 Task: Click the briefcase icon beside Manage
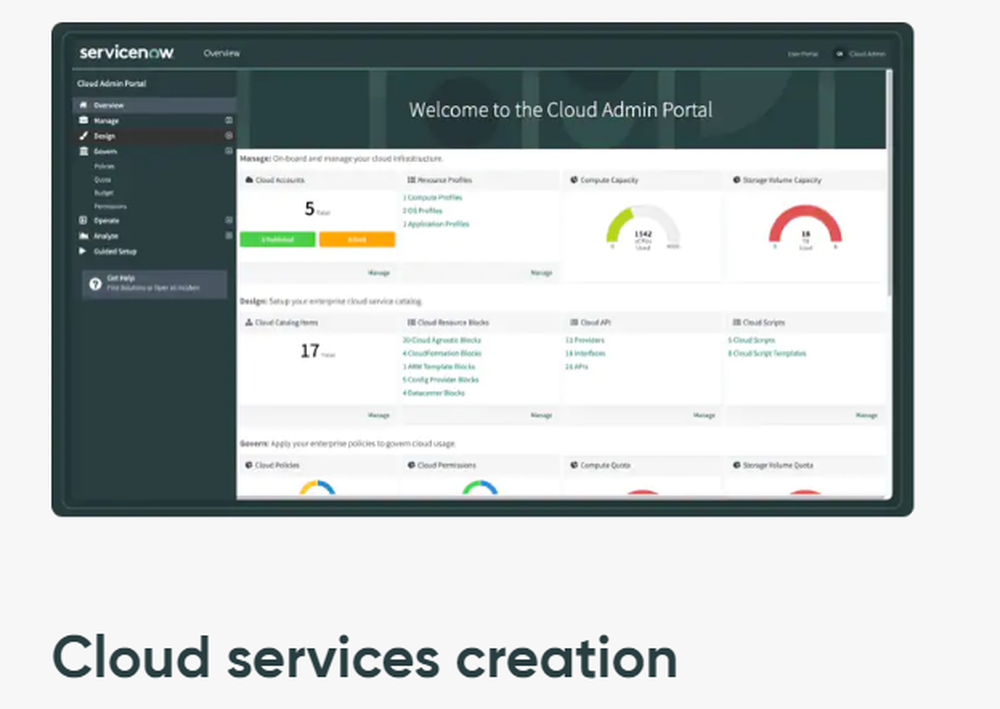[84, 120]
